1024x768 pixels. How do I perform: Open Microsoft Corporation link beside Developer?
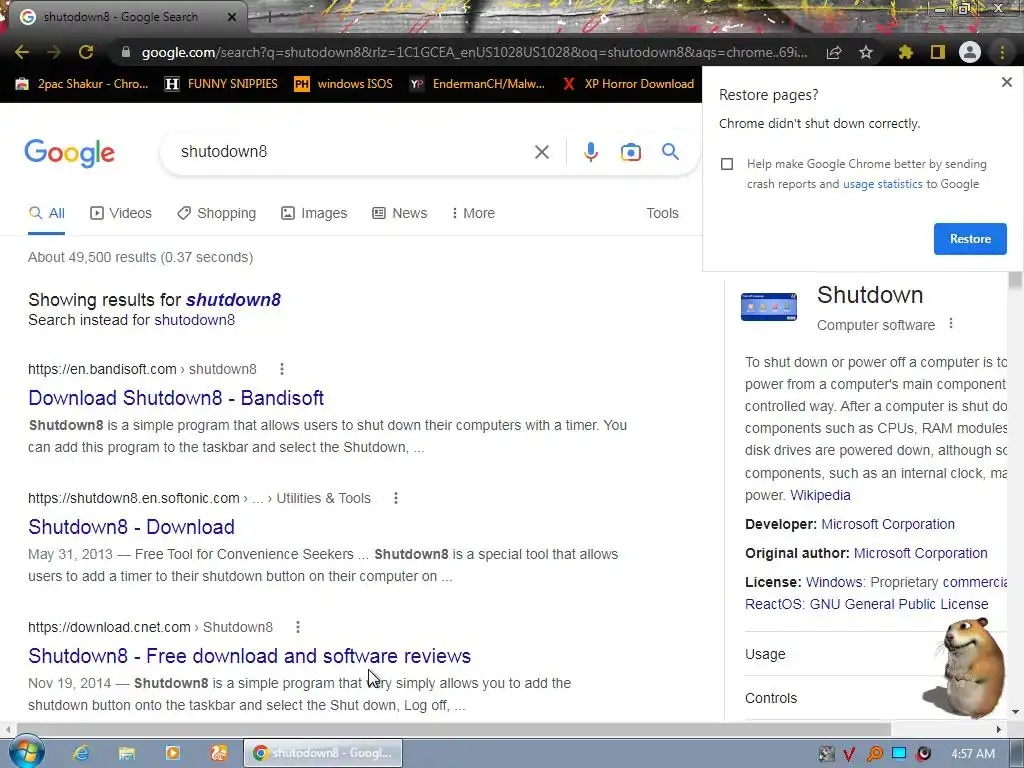[x=888, y=524]
